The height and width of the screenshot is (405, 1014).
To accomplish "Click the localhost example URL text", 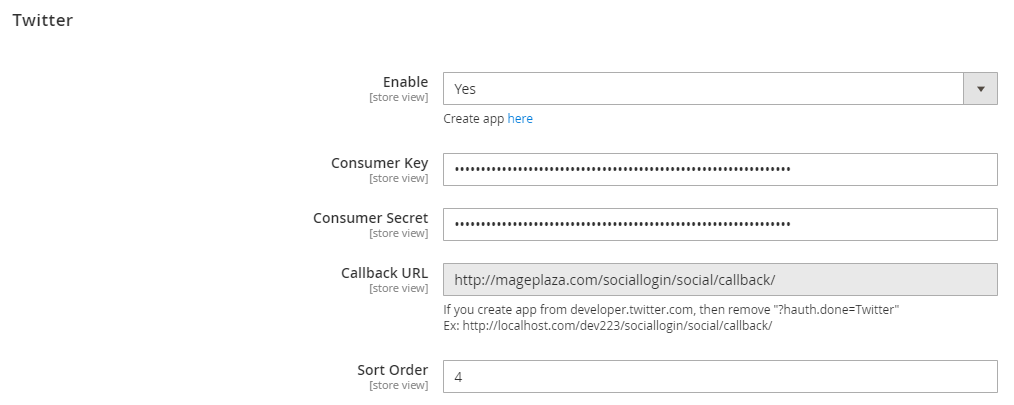I will (607, 326).
